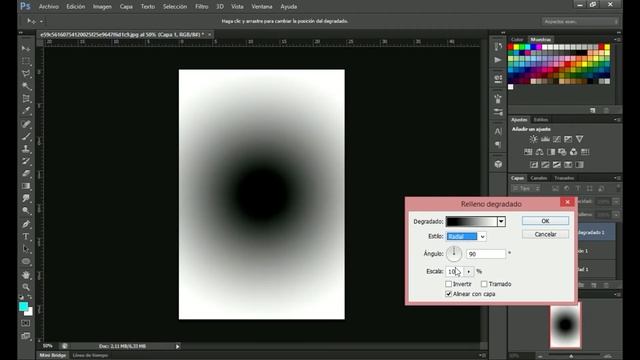Screen dimensions: 640x360
Task: Open the workspace switcher dropdown
Action: (x=581, y=21)
